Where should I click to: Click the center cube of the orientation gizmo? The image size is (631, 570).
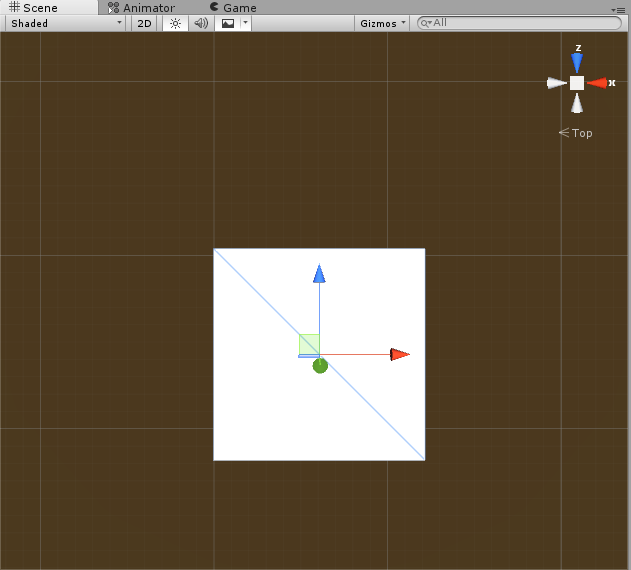[x=577, y=83]
